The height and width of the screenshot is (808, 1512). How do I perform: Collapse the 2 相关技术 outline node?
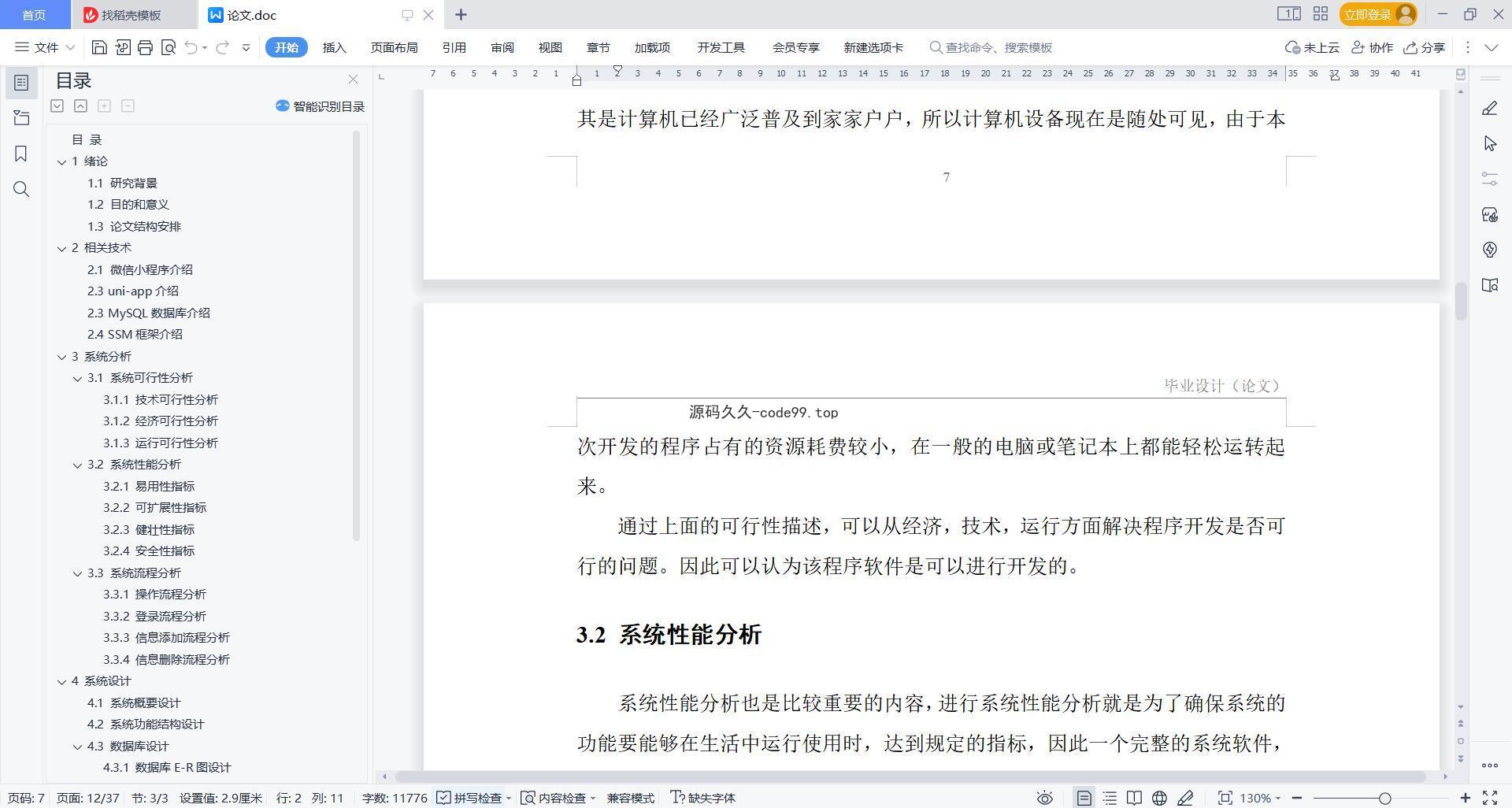point(61,248)
